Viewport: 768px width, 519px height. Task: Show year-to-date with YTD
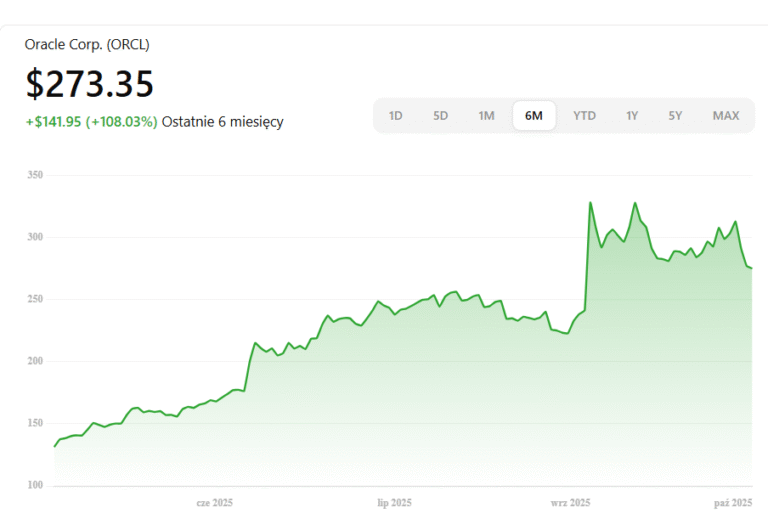[584, 116]
